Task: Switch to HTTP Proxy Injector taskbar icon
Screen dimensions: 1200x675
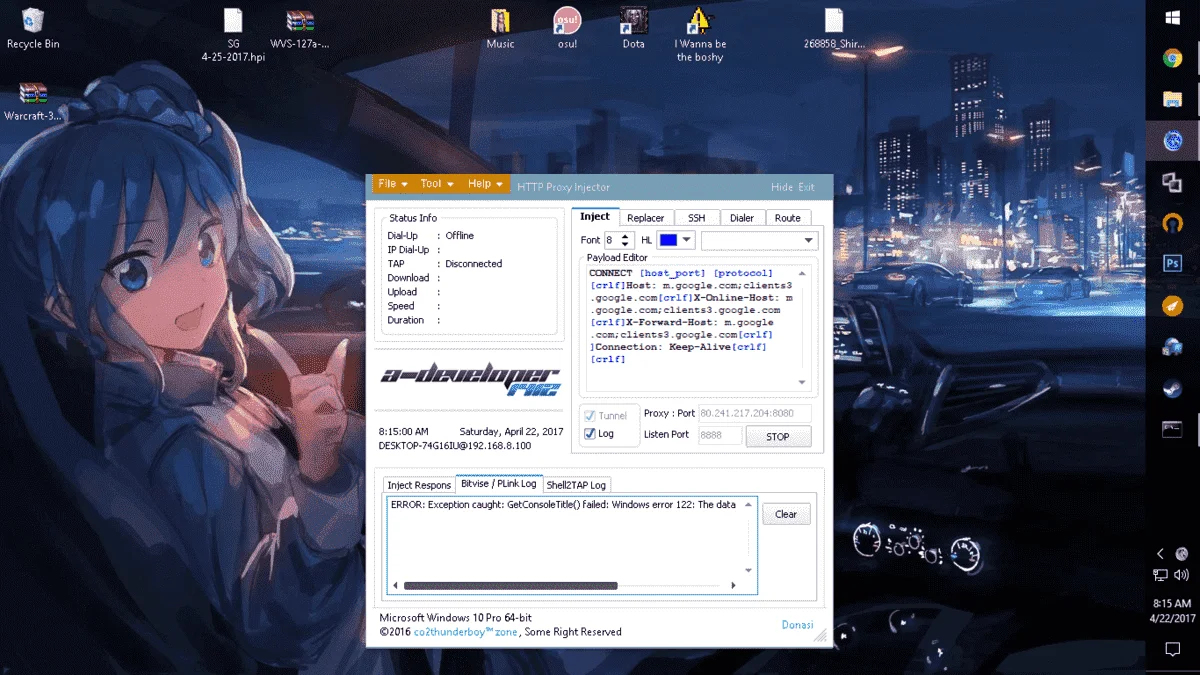Action: coord(1173,141)
